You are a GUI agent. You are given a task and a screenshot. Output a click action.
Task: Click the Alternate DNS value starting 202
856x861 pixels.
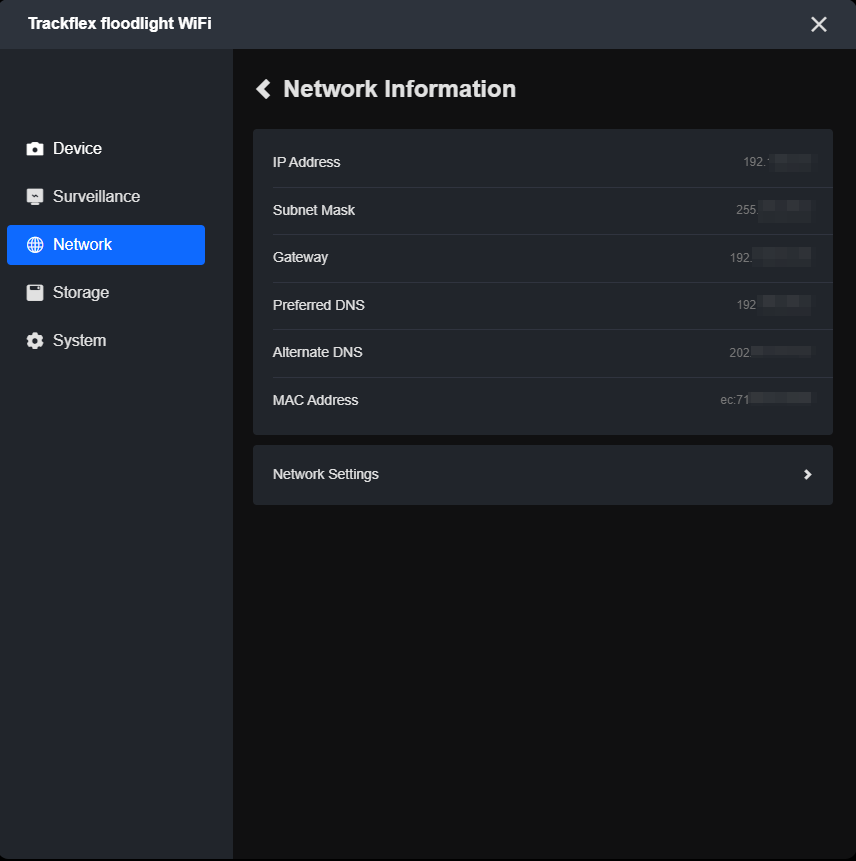pos(770,353)
